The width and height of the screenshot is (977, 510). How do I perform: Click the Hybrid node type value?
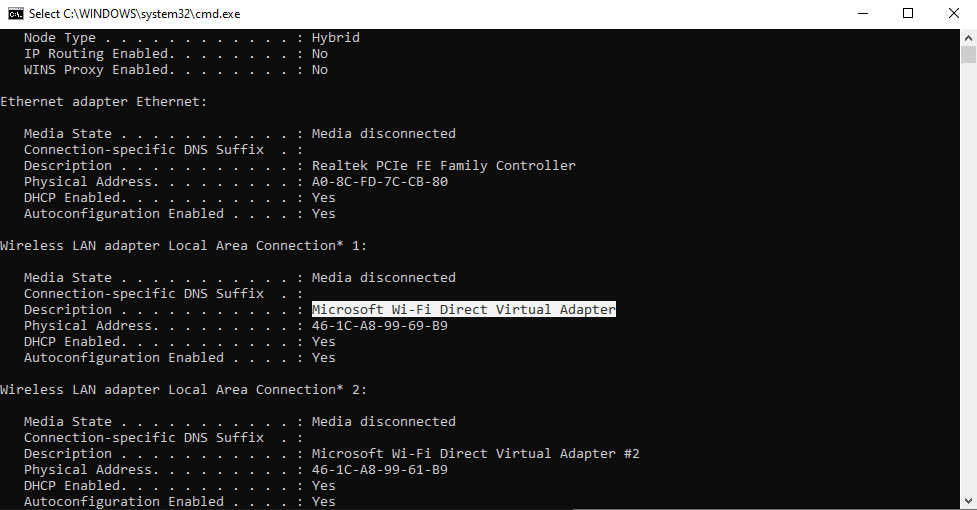click(336, 38)
